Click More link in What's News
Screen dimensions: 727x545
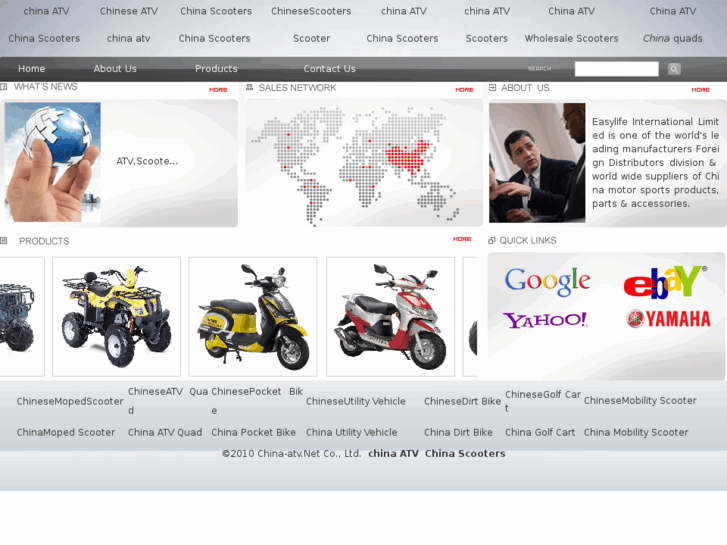tap(218, 90)
